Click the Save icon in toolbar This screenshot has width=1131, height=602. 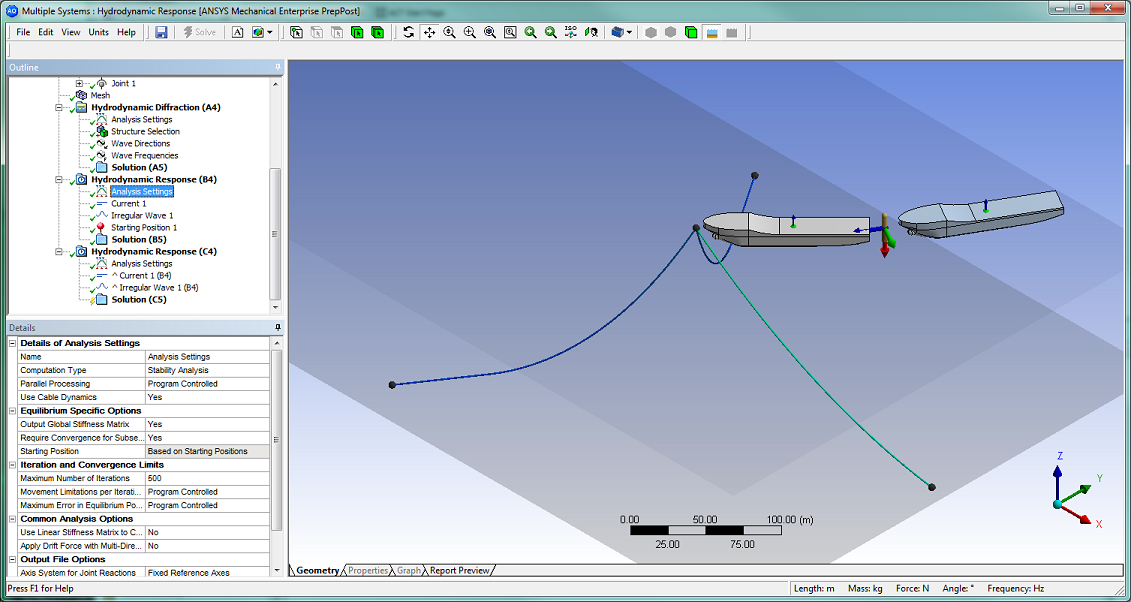(161, 32)
